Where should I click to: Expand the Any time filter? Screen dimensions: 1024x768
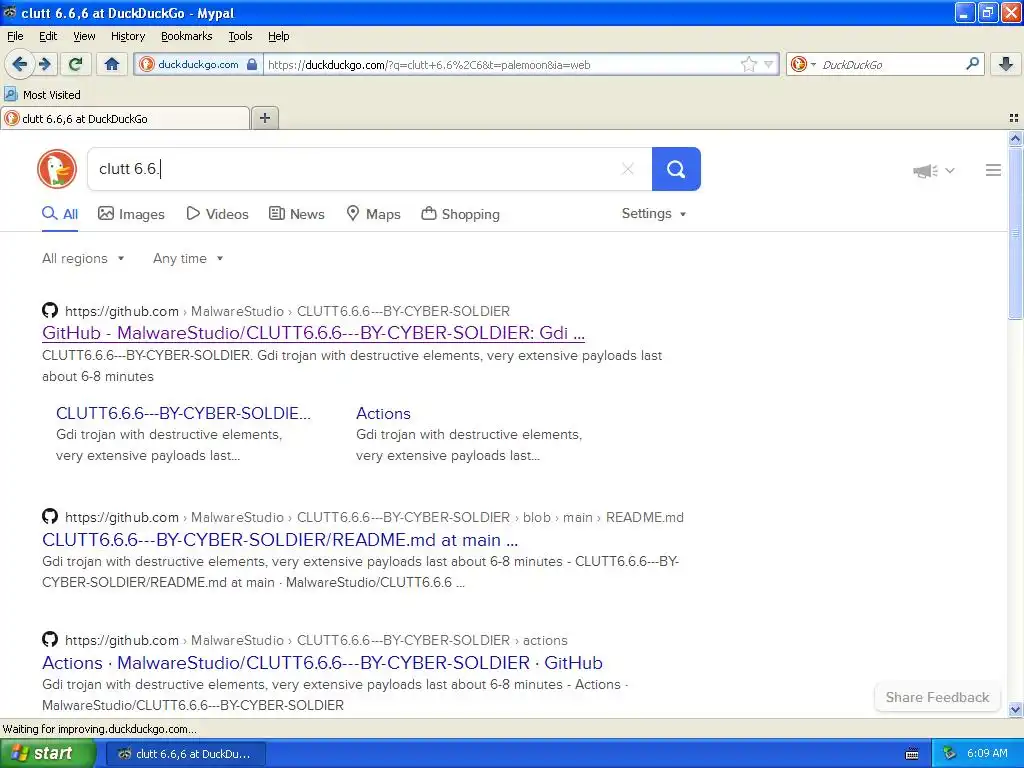pos(188,259)
